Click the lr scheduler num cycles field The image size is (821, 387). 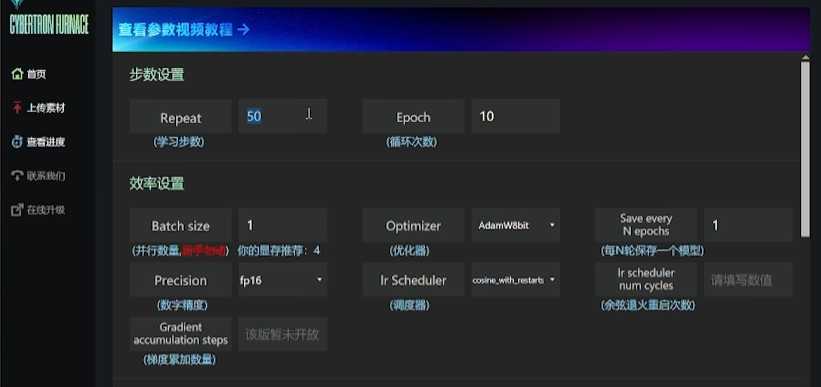748,280
